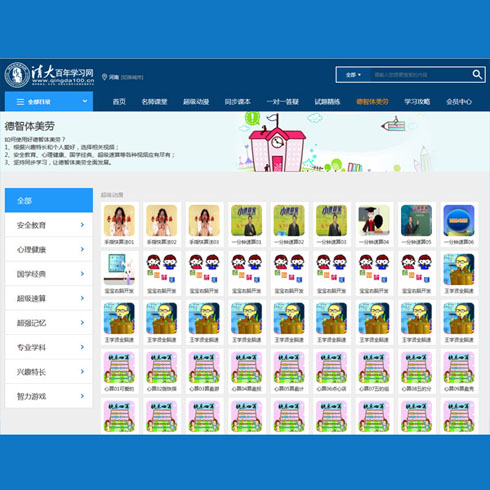Select the 会员中心 menu item

click(x=459, y=102)
